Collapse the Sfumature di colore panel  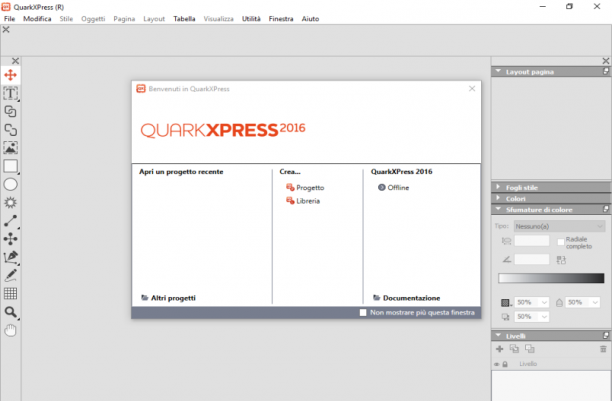498,209
